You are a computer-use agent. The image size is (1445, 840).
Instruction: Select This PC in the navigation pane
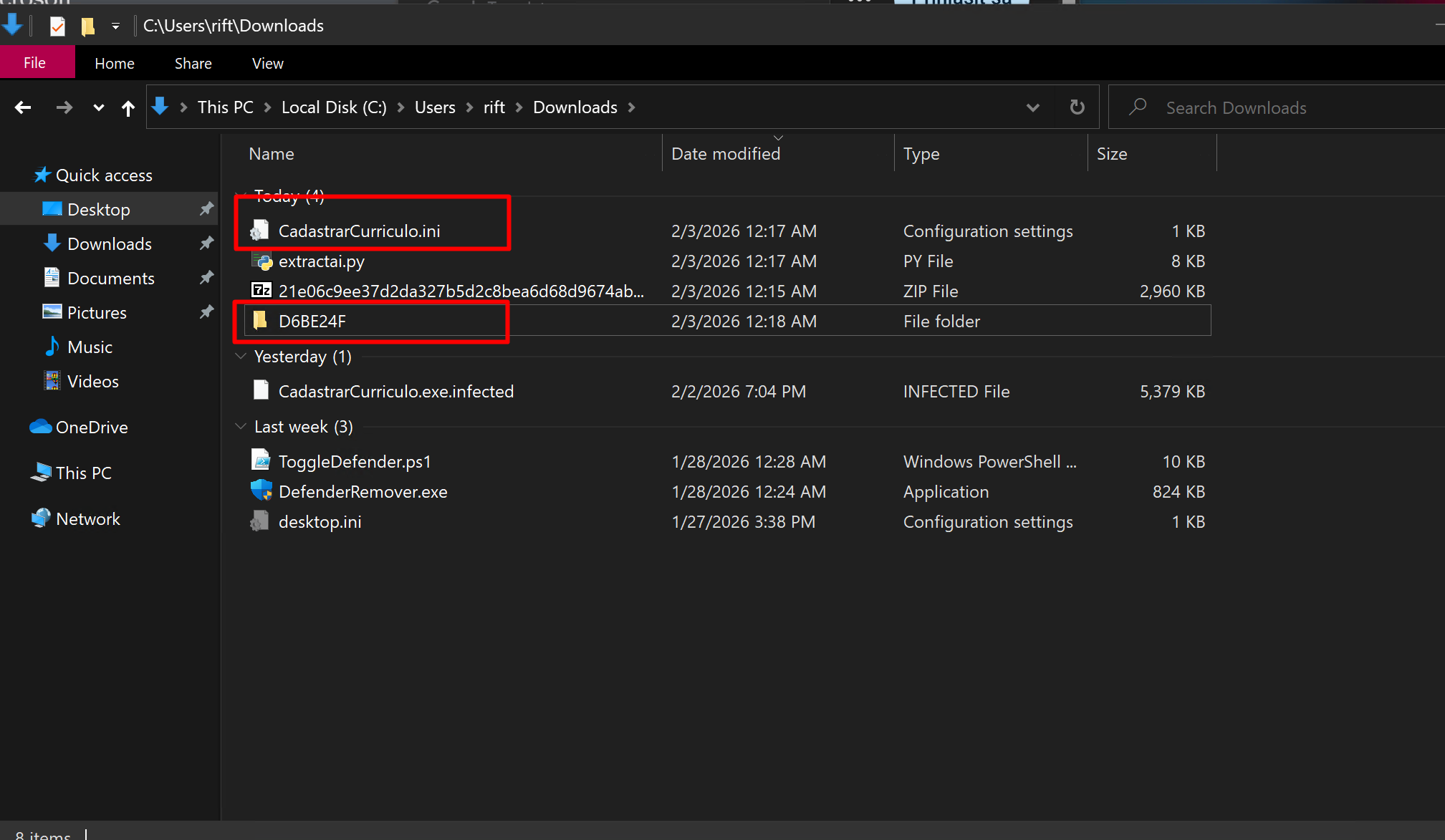pos(84,473)
